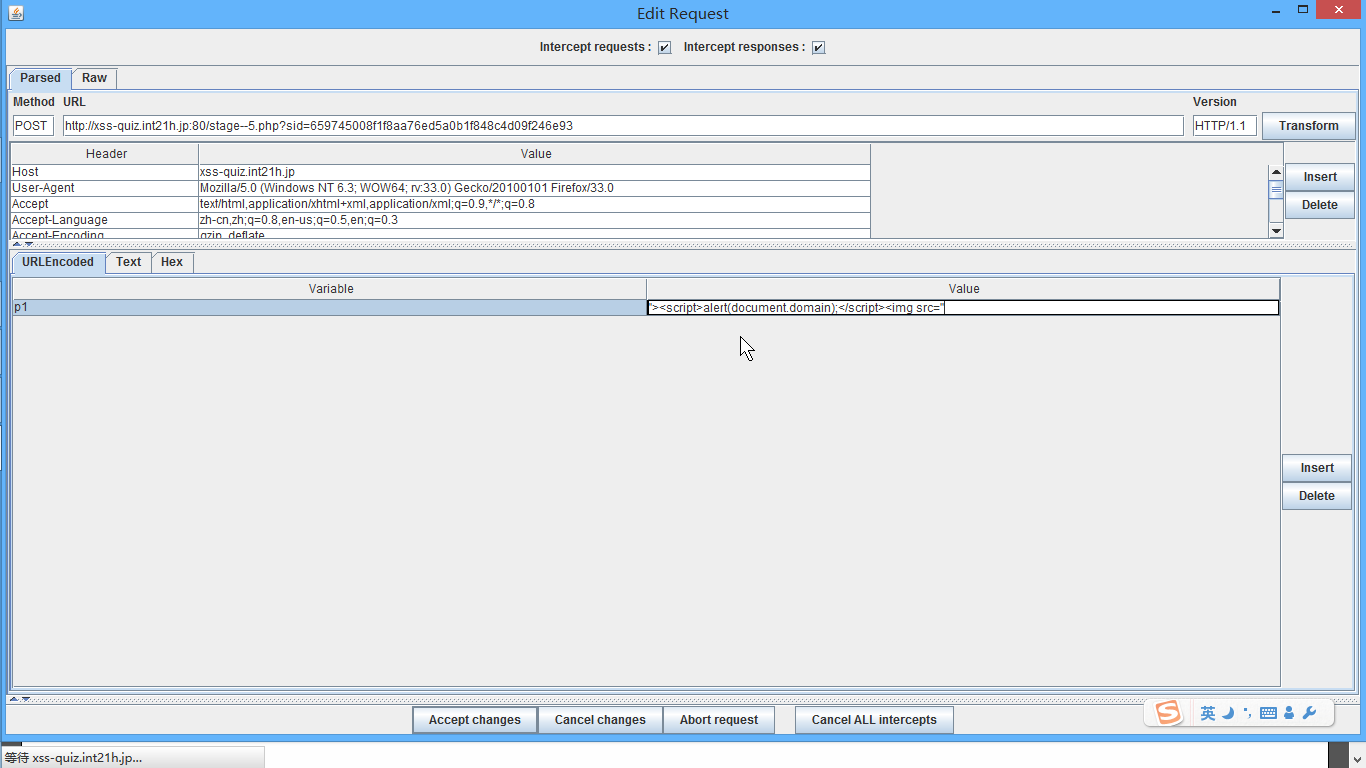Click the headers scrollbar up arrow

pos(1276,172)
